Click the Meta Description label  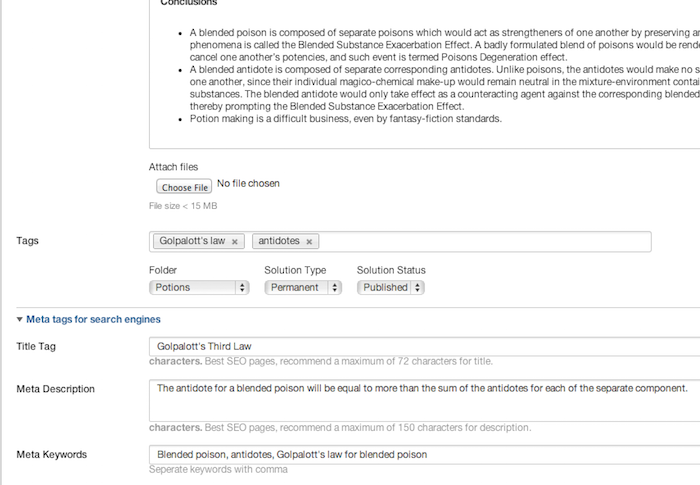56,389
